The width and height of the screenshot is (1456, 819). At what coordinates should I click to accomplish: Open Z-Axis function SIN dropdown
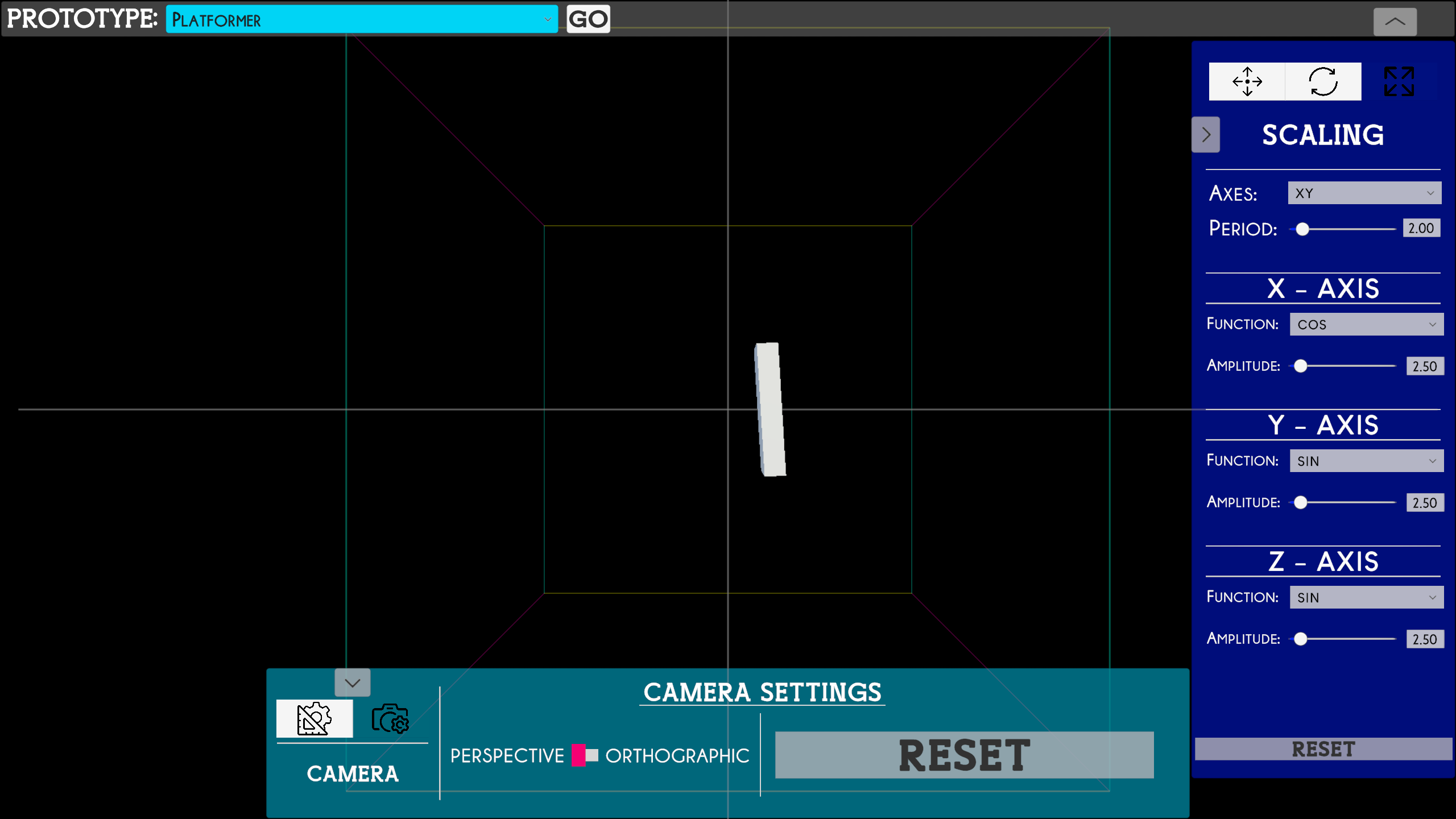(1366, 597)
